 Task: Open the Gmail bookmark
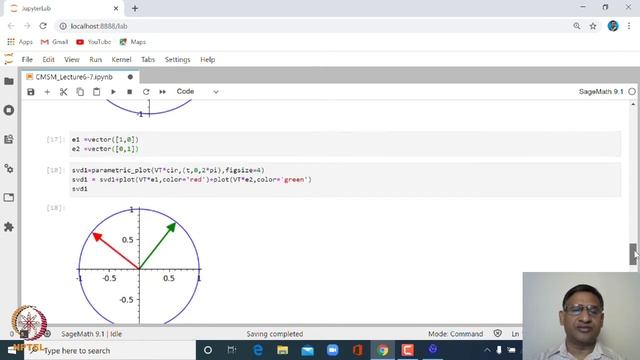tap(54, 42)
